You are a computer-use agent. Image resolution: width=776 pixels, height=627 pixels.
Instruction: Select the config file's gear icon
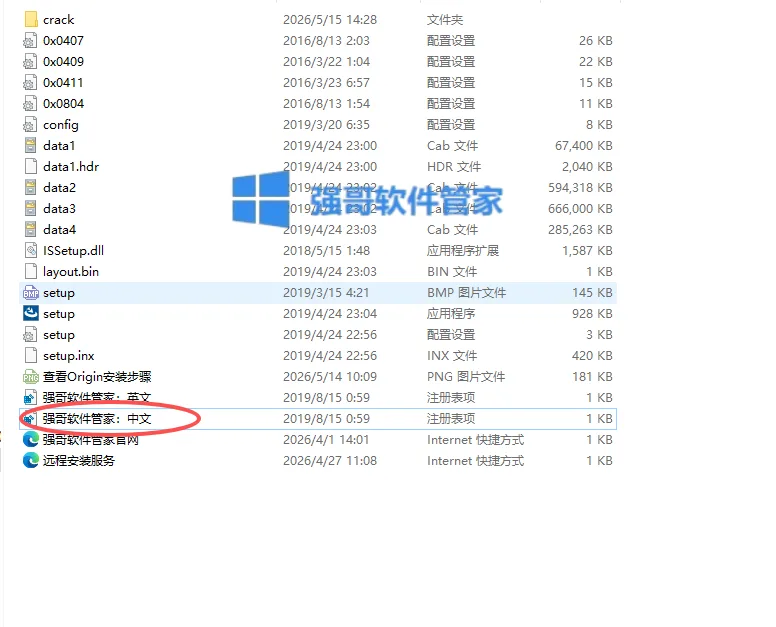coord(31,125)
